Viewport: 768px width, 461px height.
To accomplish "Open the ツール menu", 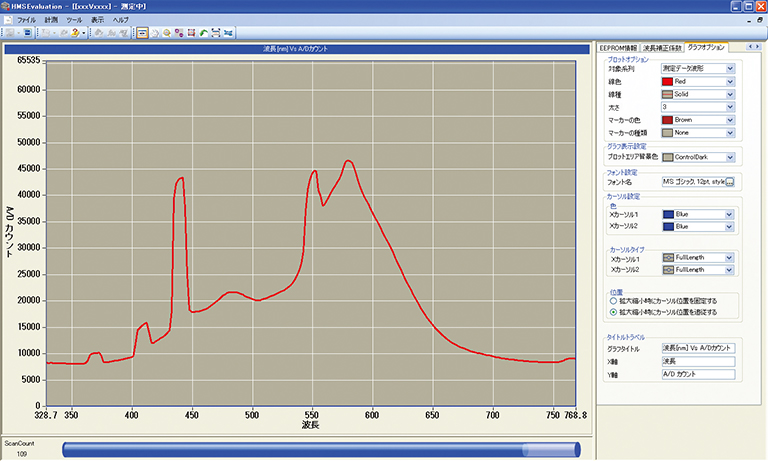I will click(x=74, y=20).
